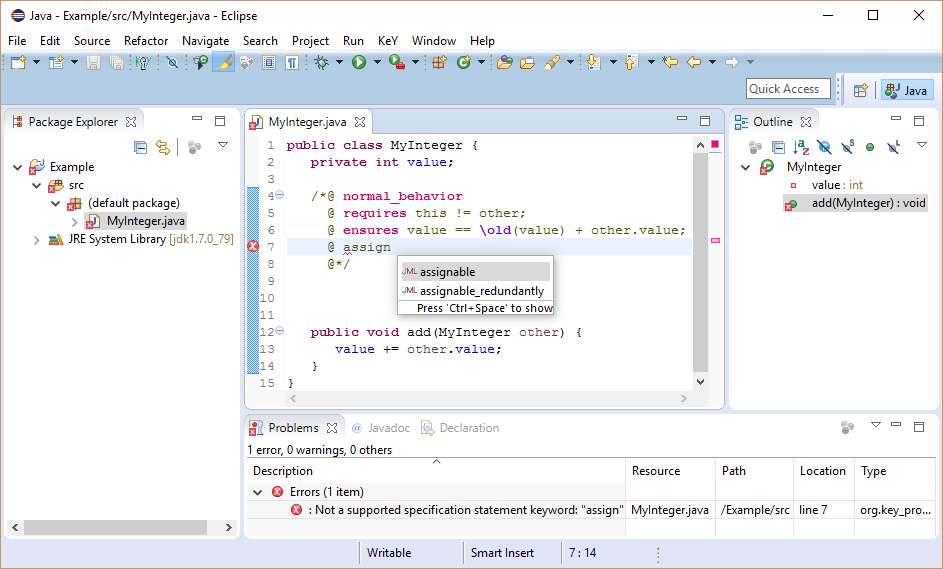943x569 pixels.
Task: Click red error square in overview ruler top
Action: (715, 144)
